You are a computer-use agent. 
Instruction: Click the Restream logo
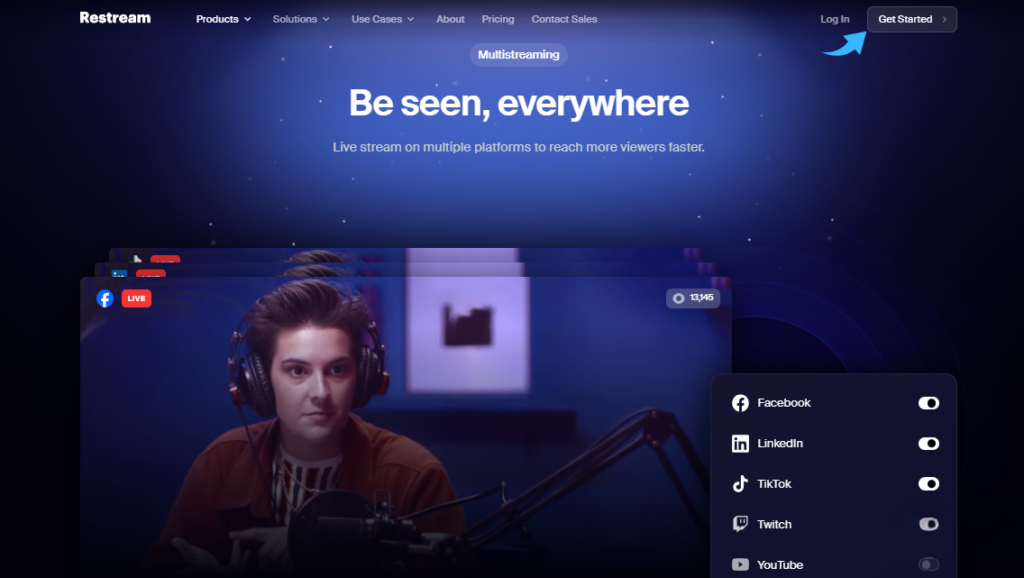[x=114, y=17]
